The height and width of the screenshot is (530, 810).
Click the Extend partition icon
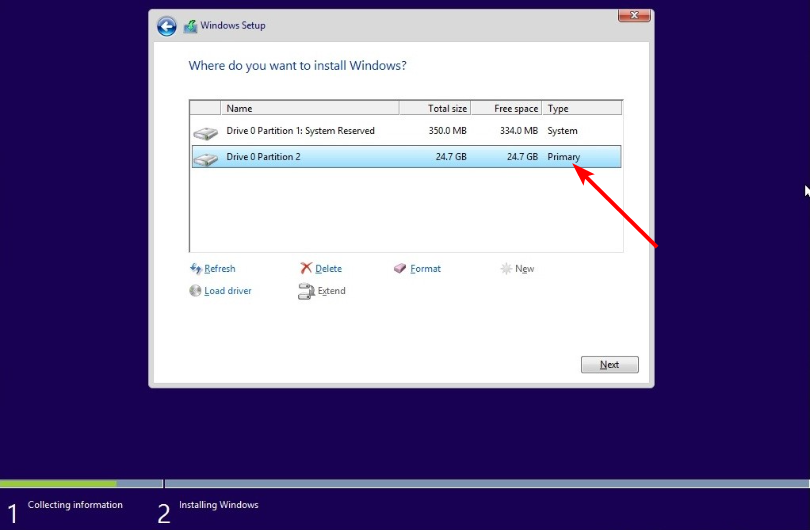click(306, 291)
